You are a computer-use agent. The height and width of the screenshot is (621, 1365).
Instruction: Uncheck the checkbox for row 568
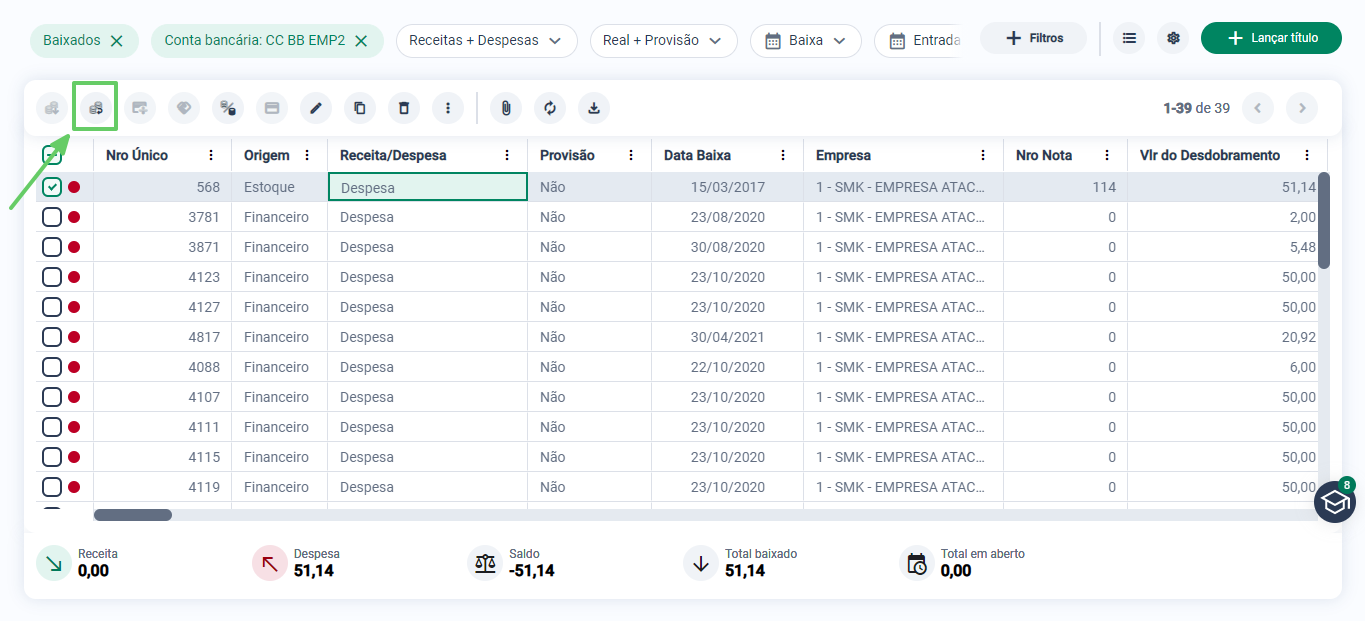point(52,187)
